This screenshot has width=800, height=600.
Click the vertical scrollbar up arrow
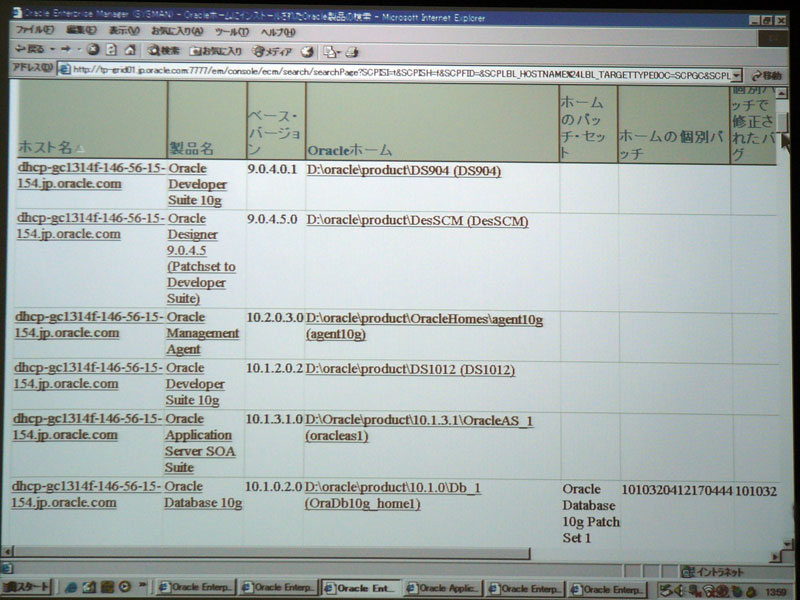pyautogui.click(x=781, y=93)
